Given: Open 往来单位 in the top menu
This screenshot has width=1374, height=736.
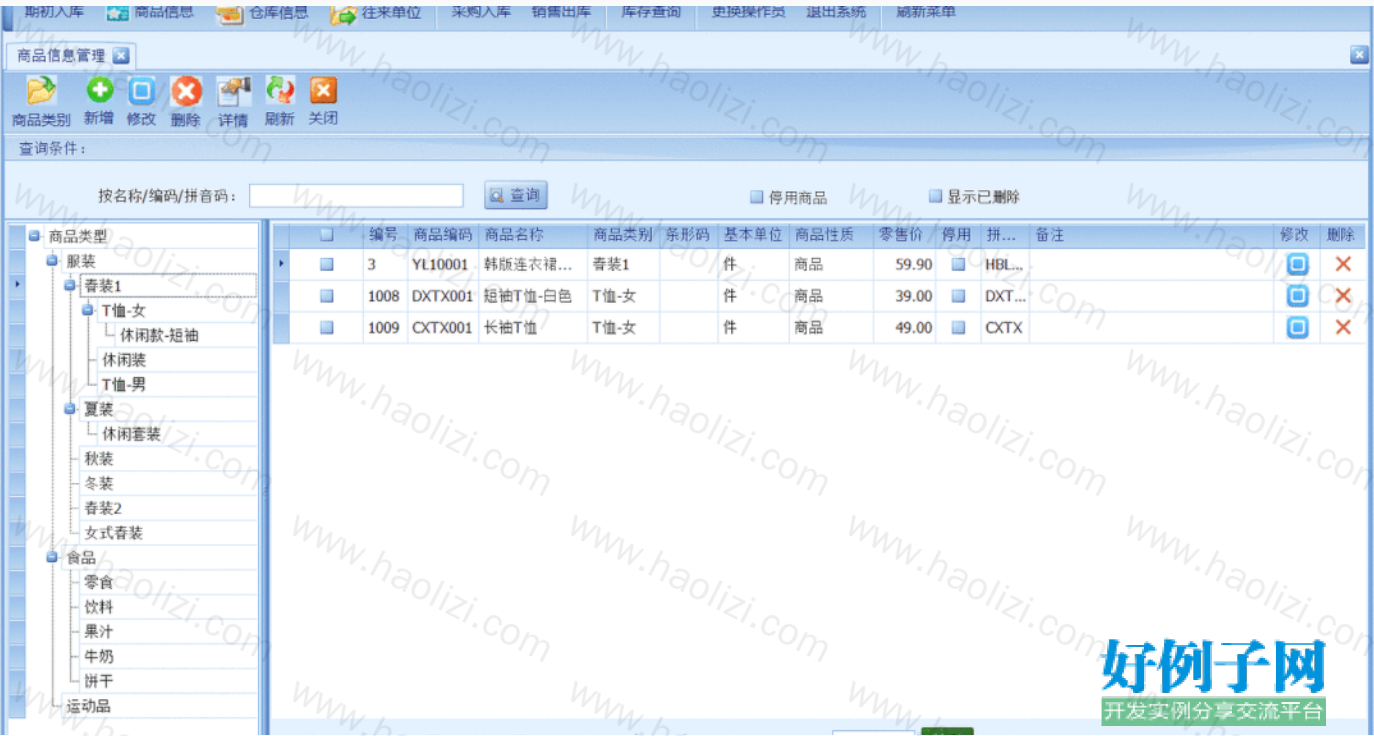Looking at the screenshot, I should pyautogui.click(x=377, y=14).
